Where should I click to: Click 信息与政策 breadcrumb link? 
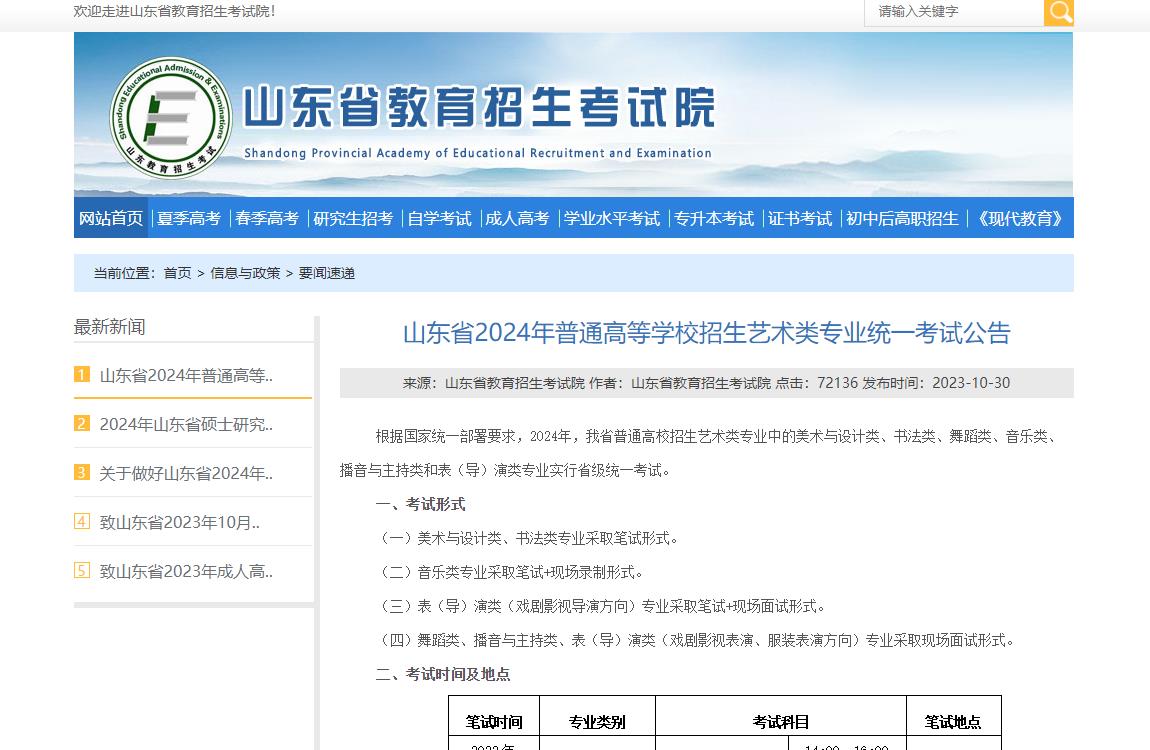tap(245, 273)
